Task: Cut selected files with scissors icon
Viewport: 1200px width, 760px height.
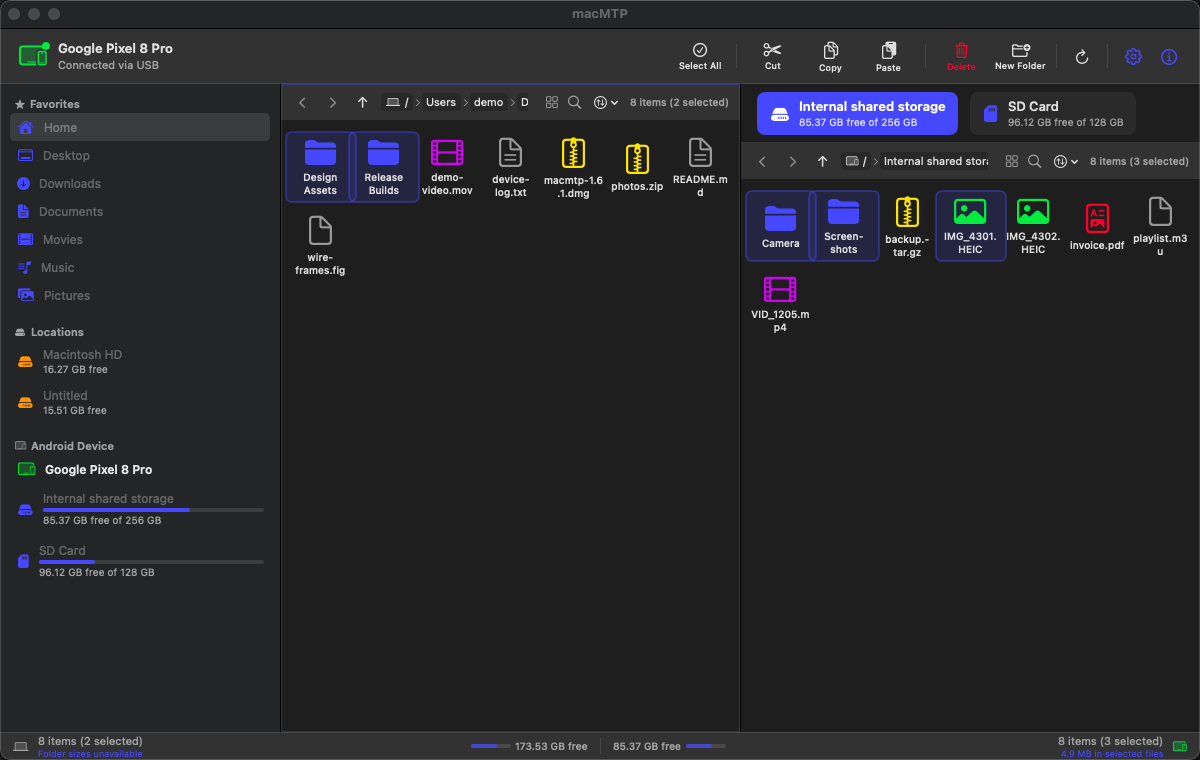Action: coord(772,56)
